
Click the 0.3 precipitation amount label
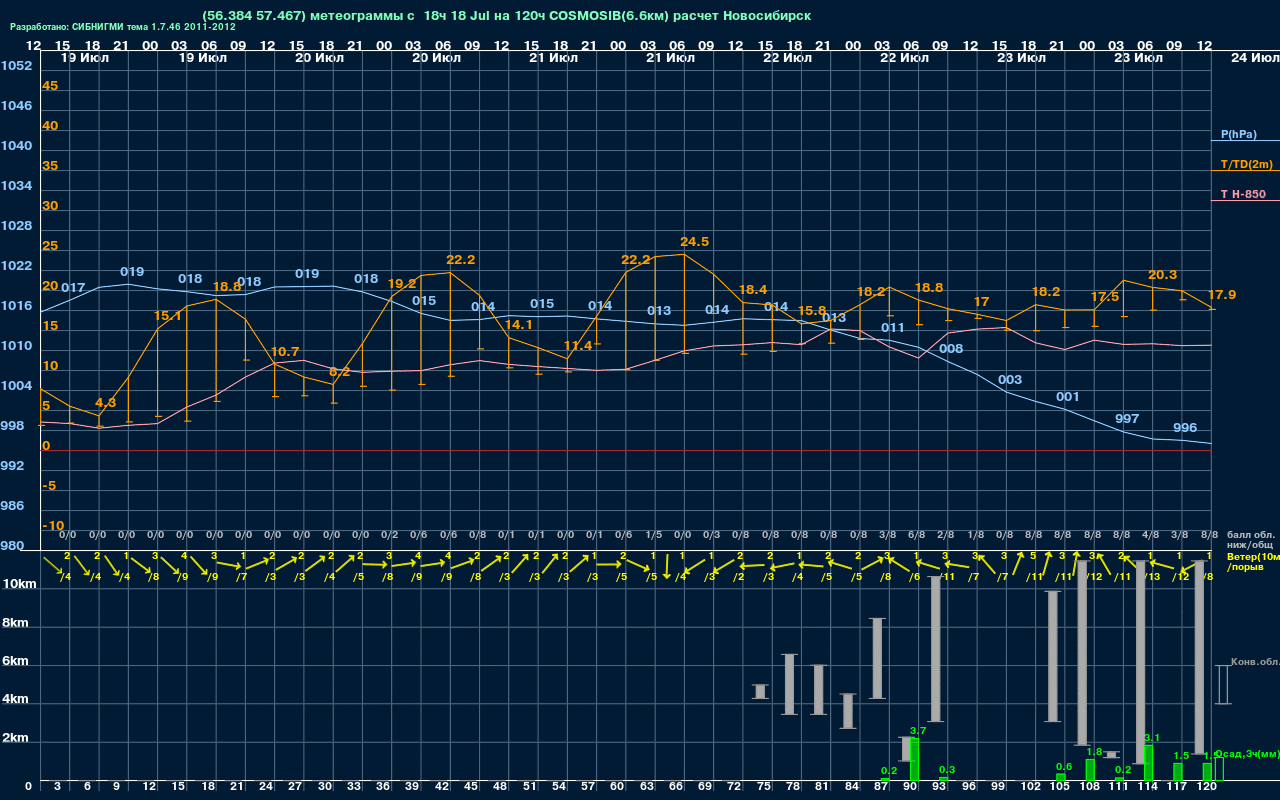click(x=947, y=769)
